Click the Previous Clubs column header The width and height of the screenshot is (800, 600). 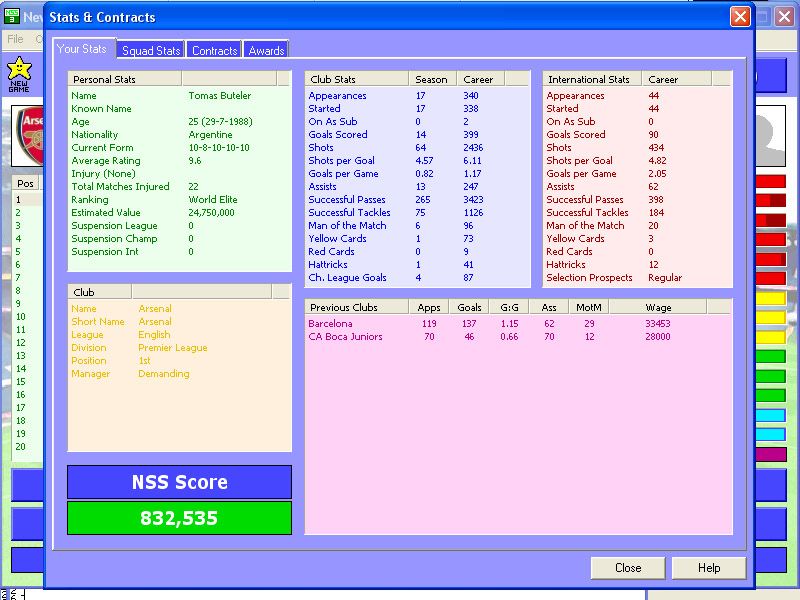(x=355, y=307)
